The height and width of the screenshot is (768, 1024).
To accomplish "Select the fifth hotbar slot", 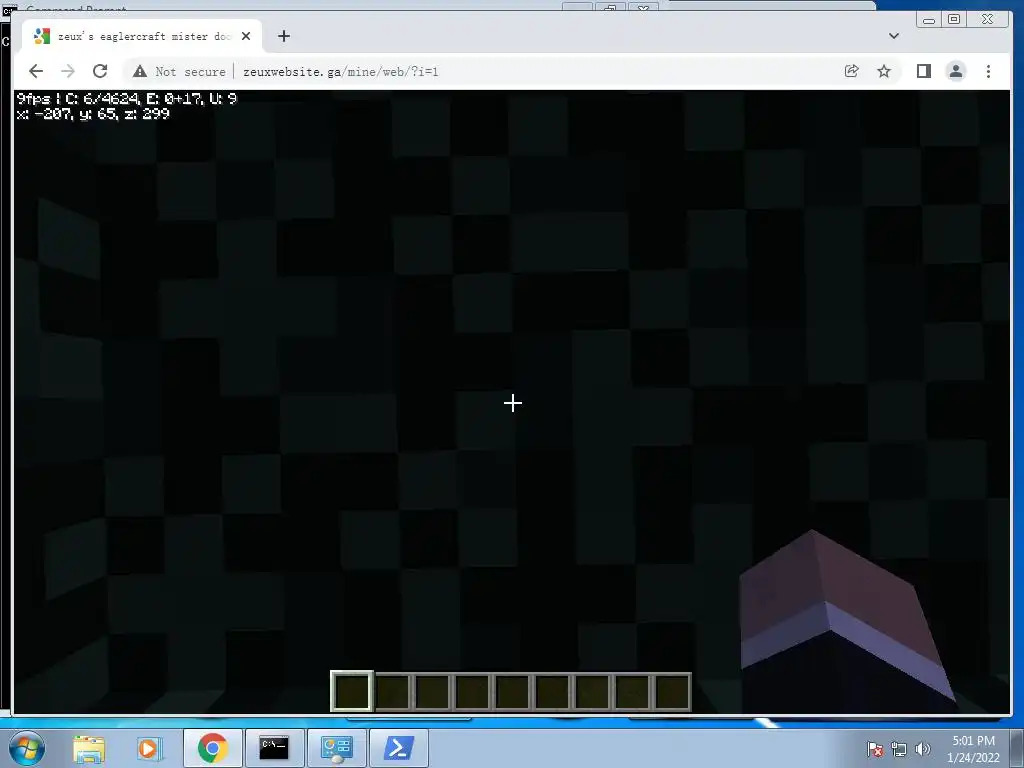I will [513, 691].
